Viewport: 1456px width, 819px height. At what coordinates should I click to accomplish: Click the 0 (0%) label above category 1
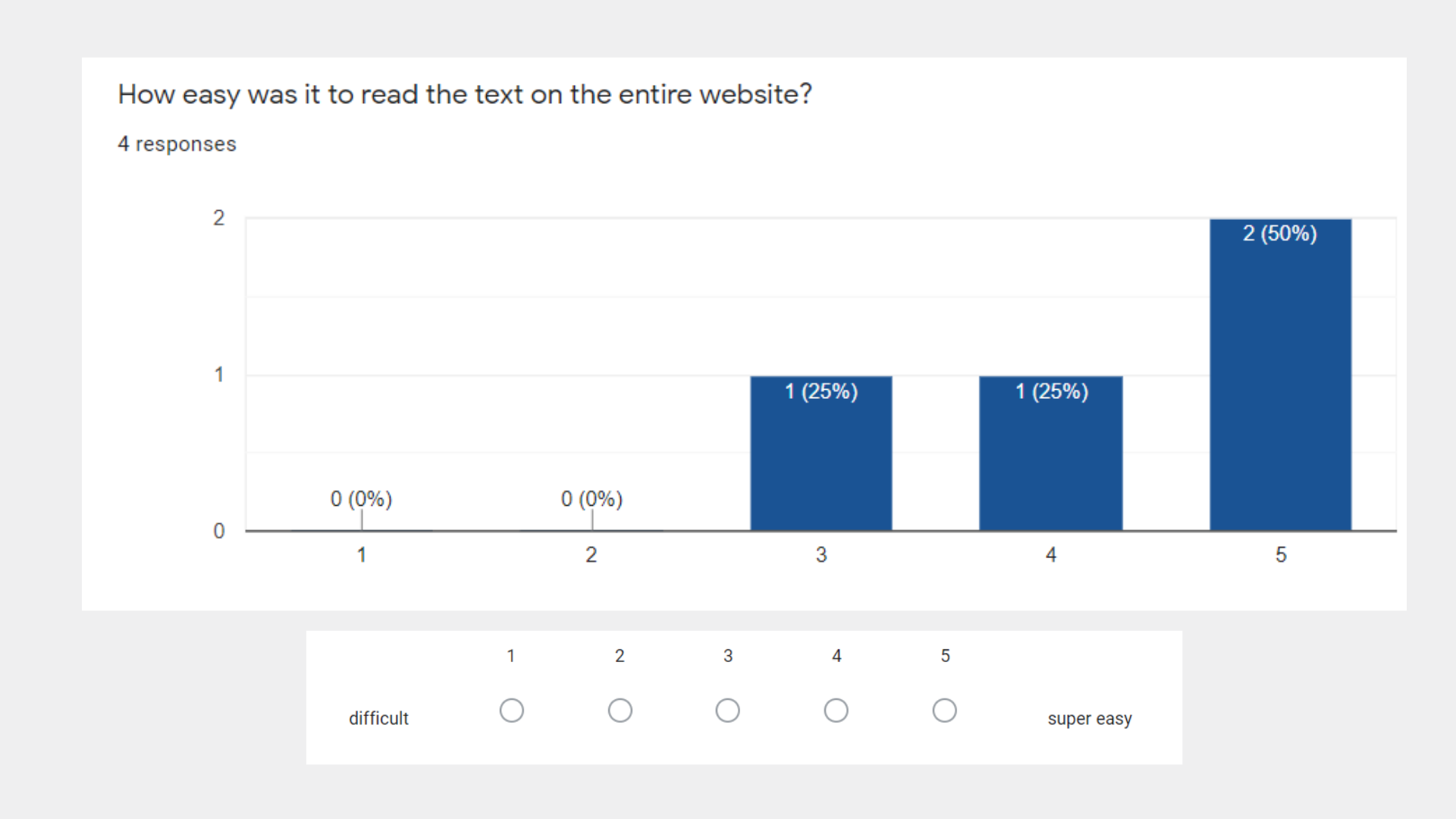coord(361,499)
